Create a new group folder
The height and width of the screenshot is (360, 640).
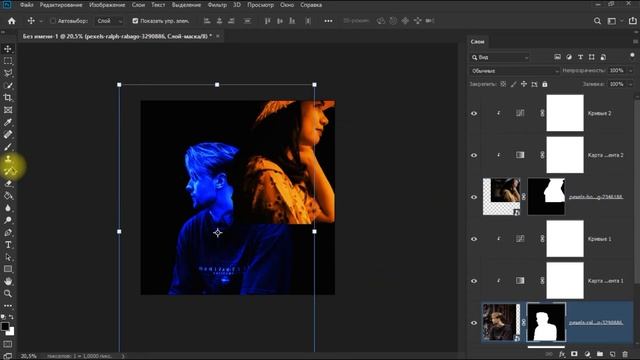(600, 354)
